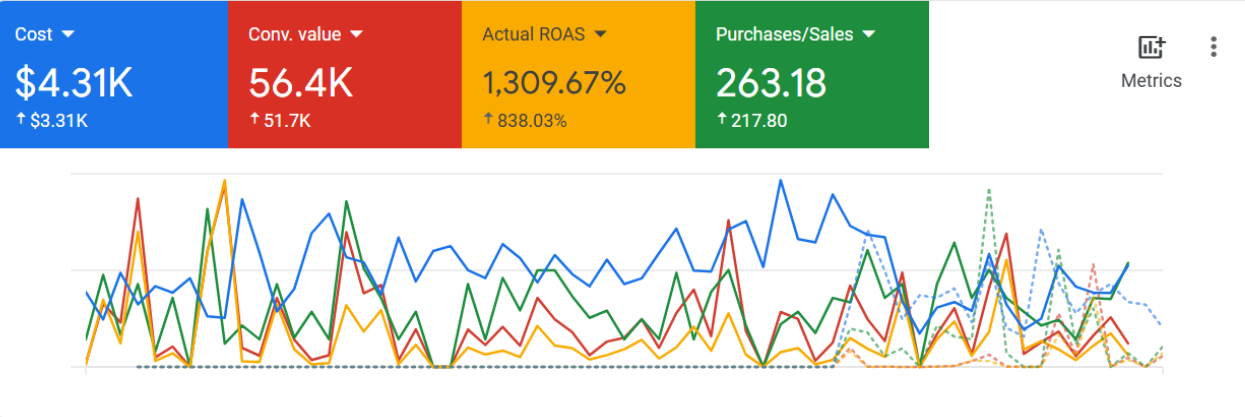Click the $3.31K cost change value
1245x417 pixels.
coord(59,121)
